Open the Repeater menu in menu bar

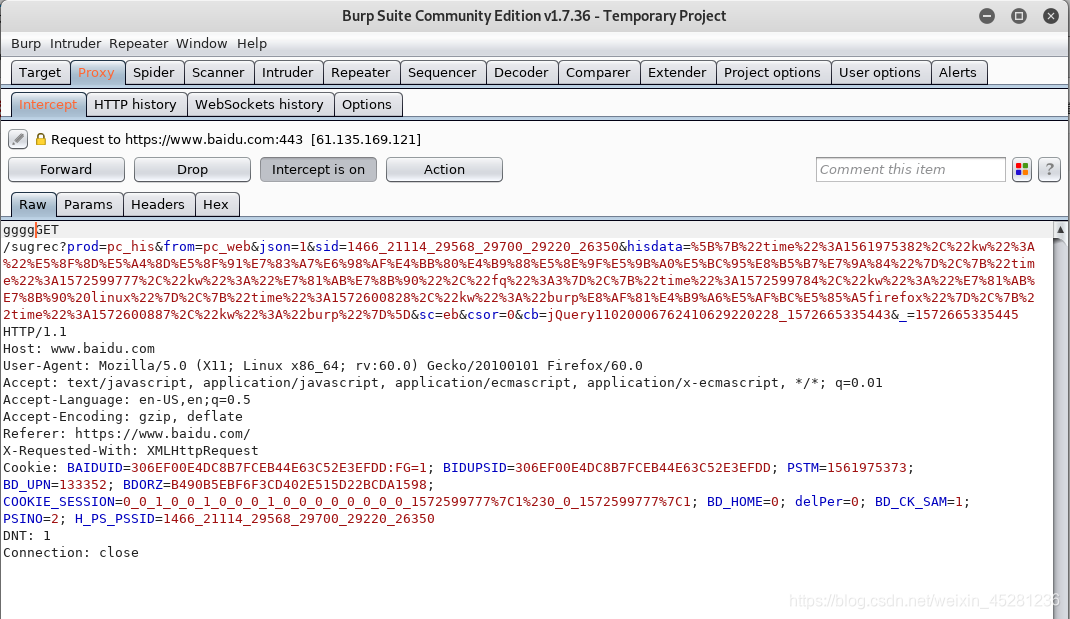tap(139, 44)
